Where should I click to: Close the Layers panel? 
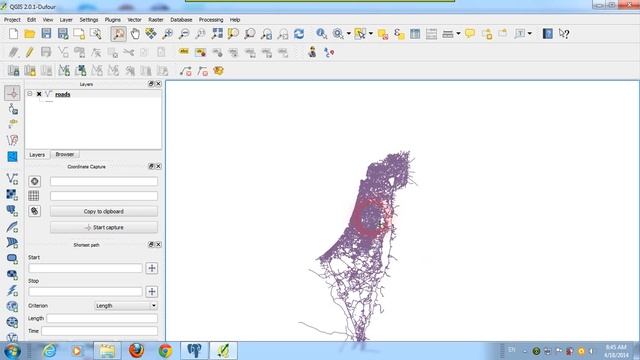(x=158, y=84)
